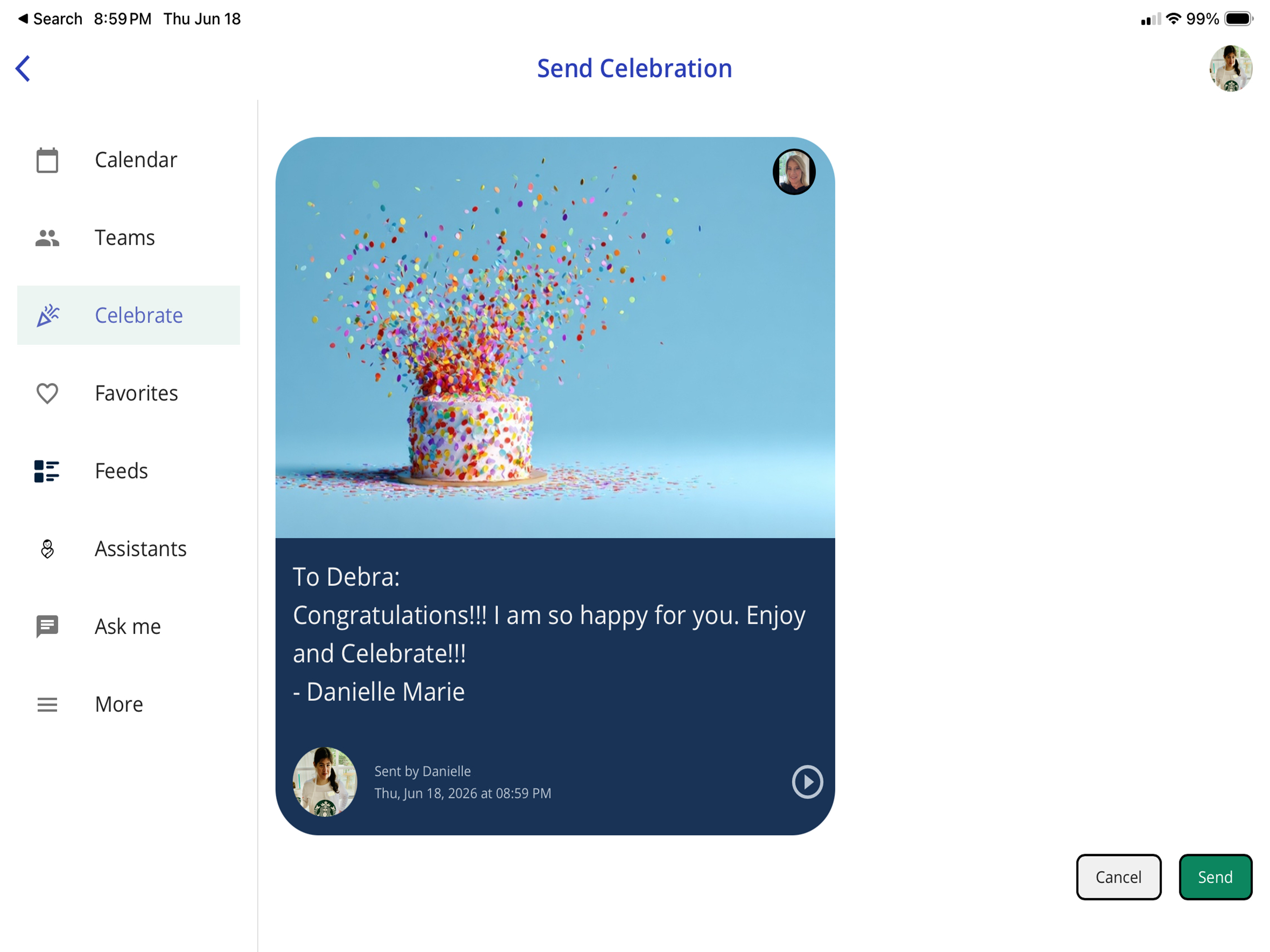Click 'Sent by Danielle' label

(x=423, y=771)
